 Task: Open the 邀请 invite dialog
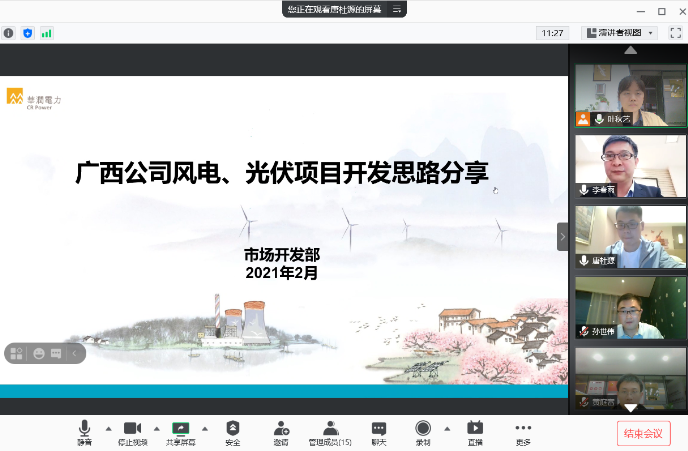click(281, 433)
